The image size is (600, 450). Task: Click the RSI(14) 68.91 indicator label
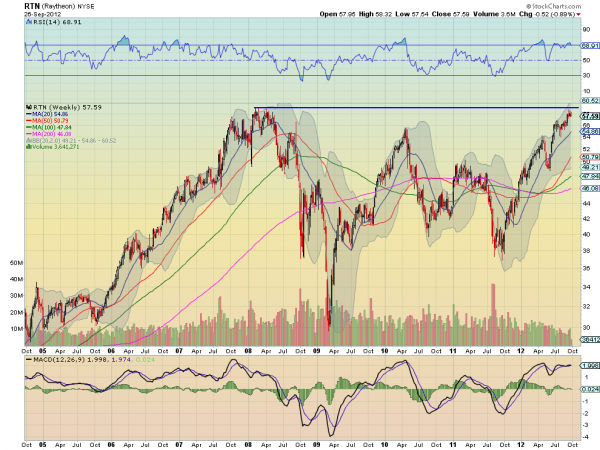54,22
